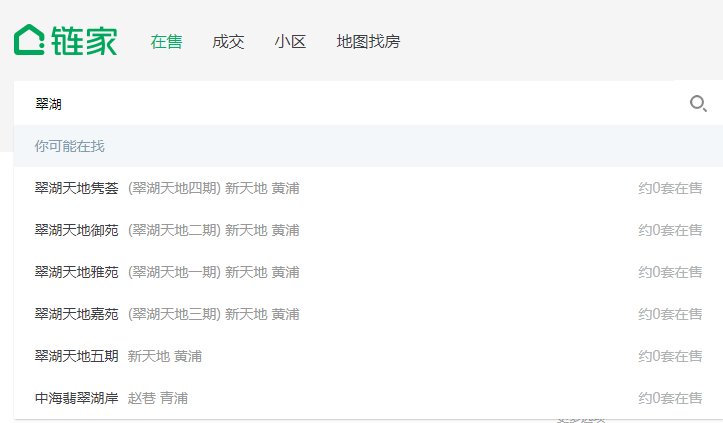Click the search magnifier icon
723x423 pixels.
point(698,103)
